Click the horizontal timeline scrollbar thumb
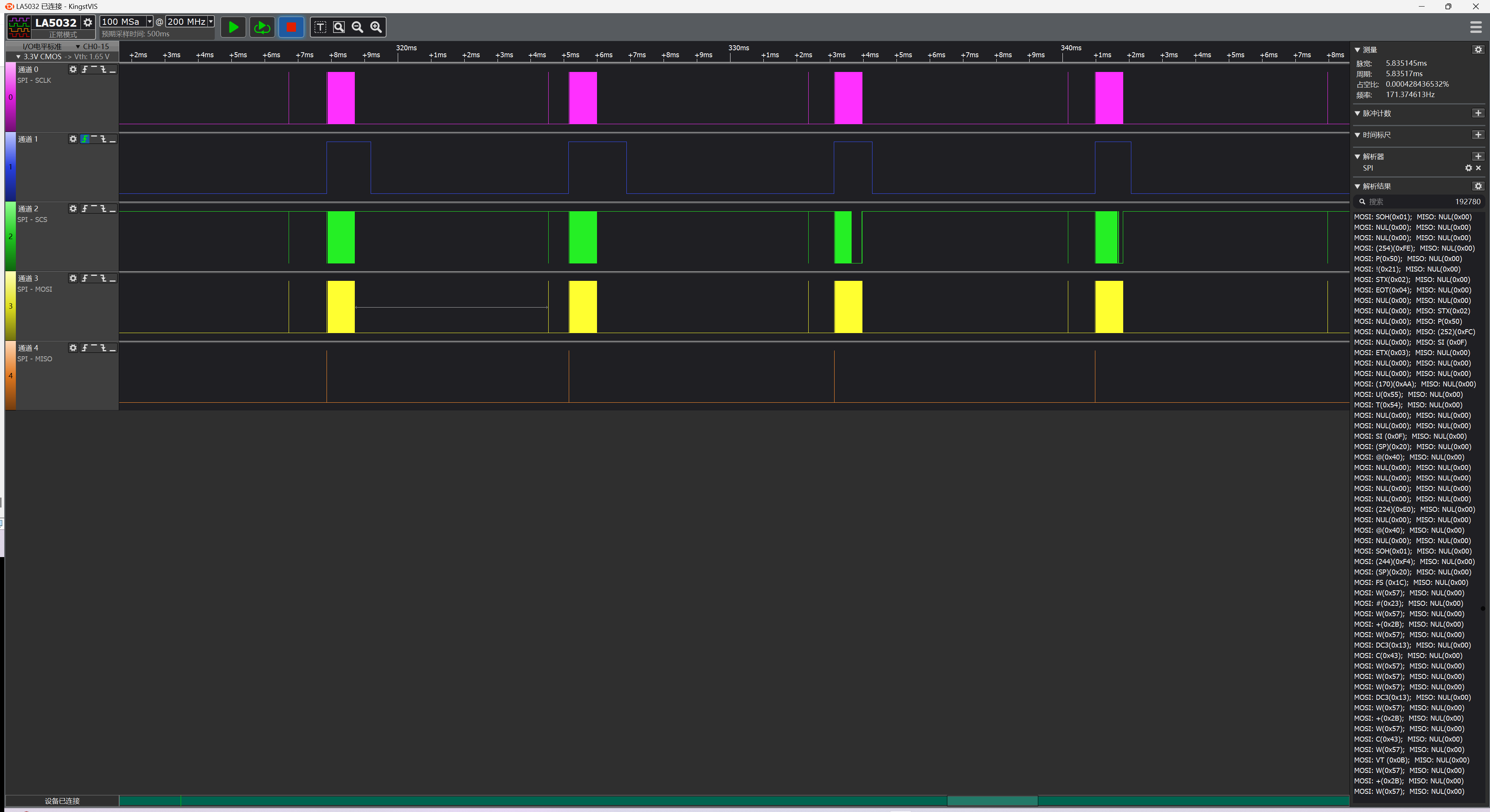Image resolution: width=1490 pixels, height=812 pixels. (992, 801)
